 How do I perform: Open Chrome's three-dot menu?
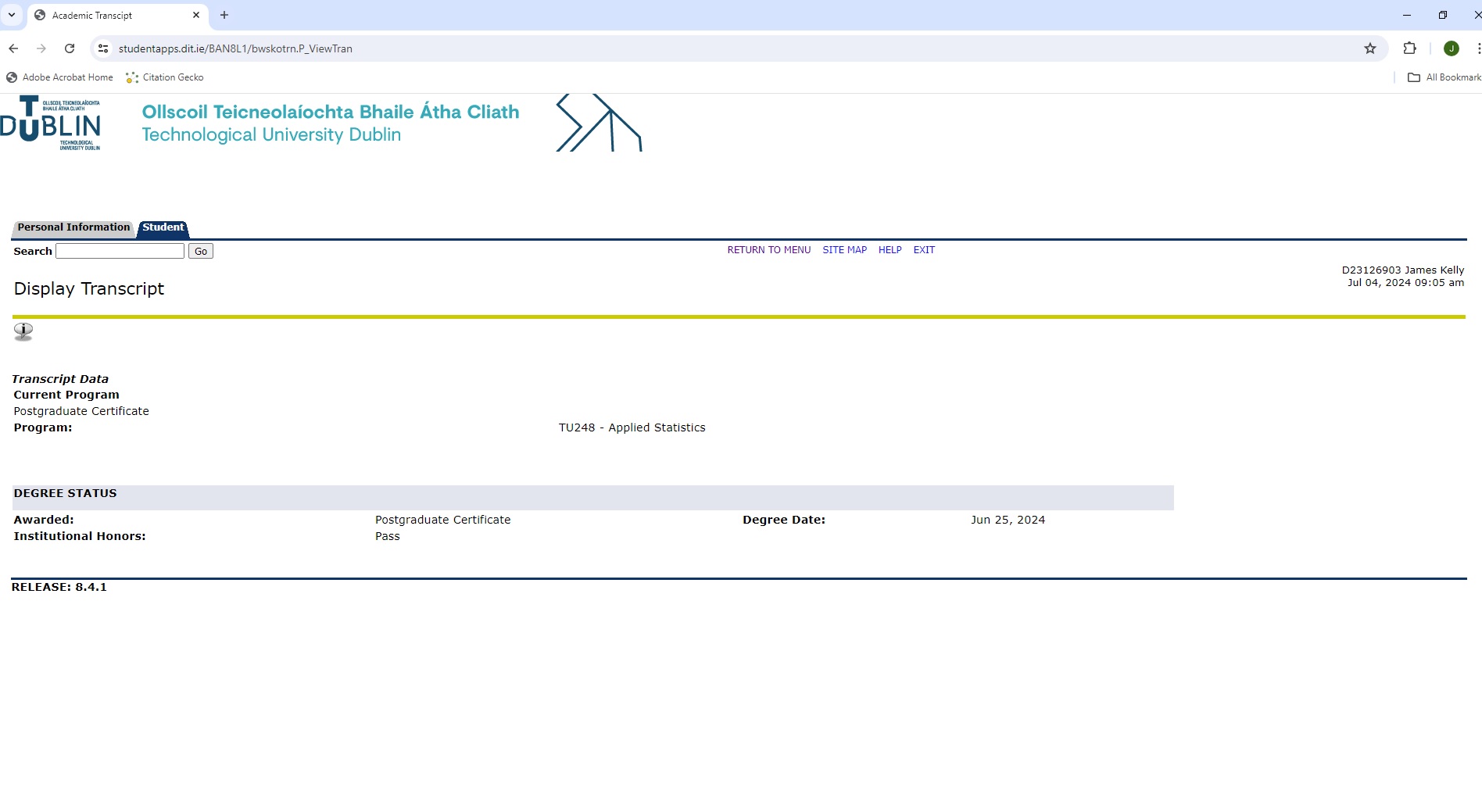point(1477,48)
